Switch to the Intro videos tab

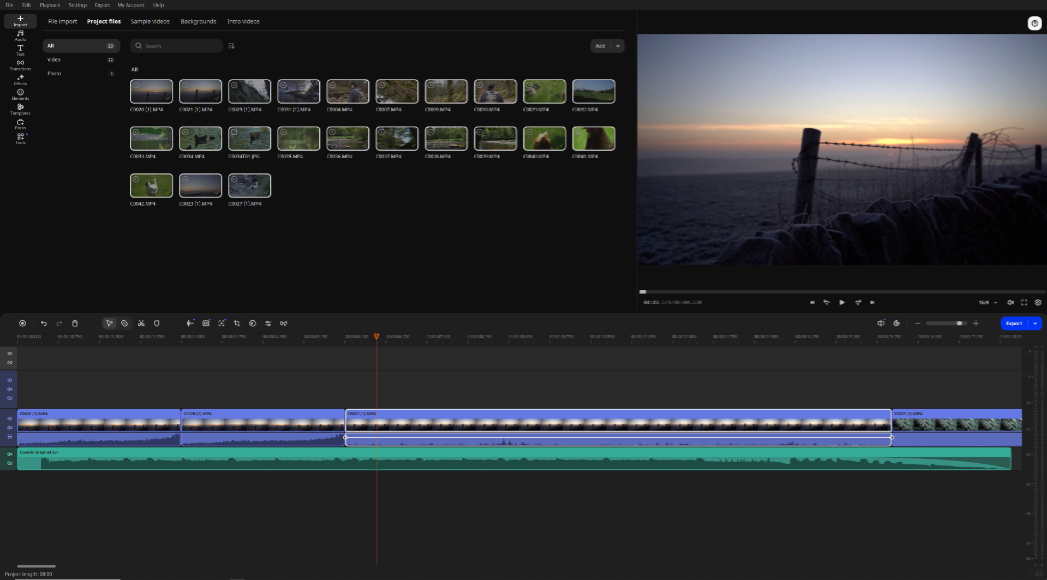pos(243,21)
